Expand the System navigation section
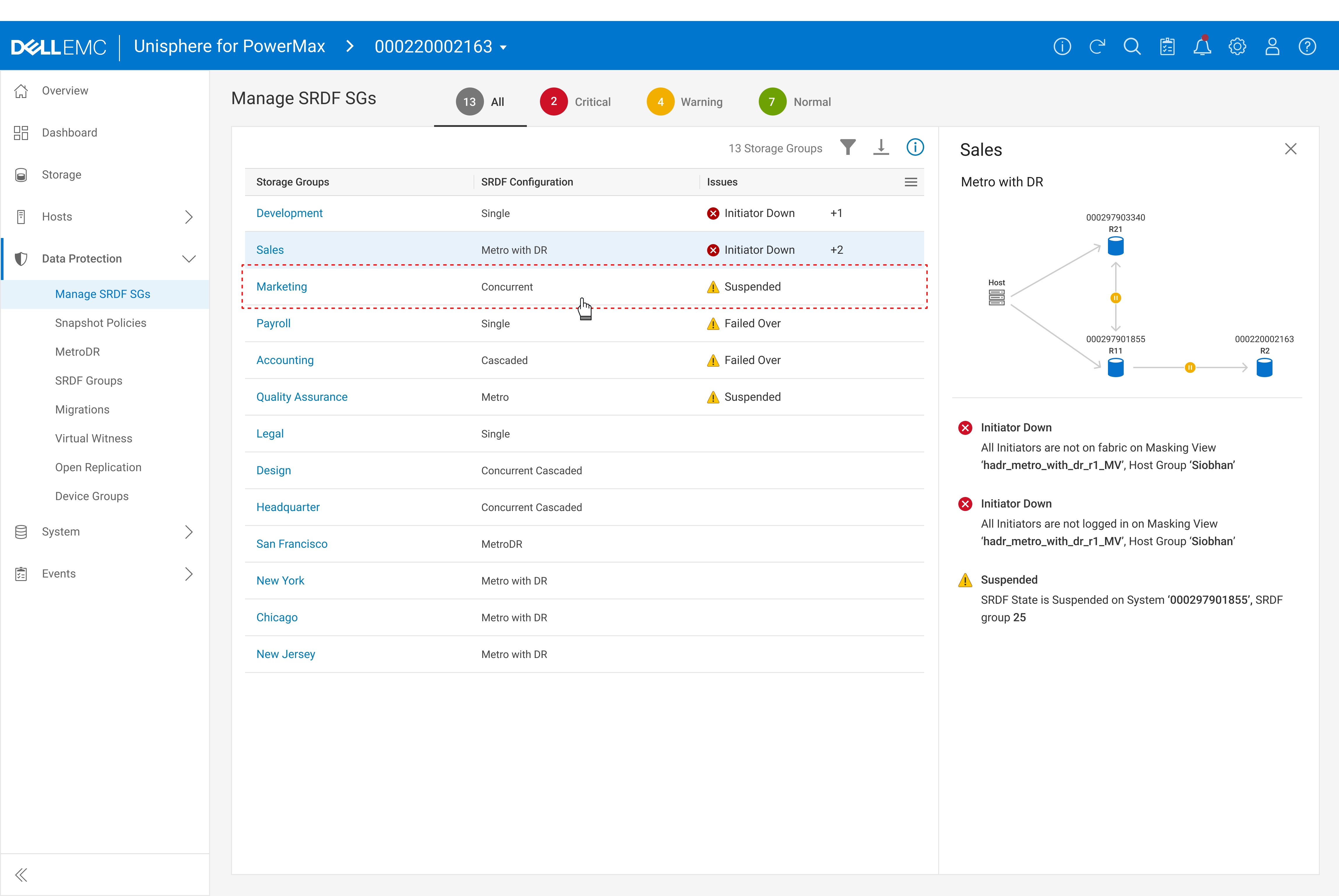 (188, 532)
